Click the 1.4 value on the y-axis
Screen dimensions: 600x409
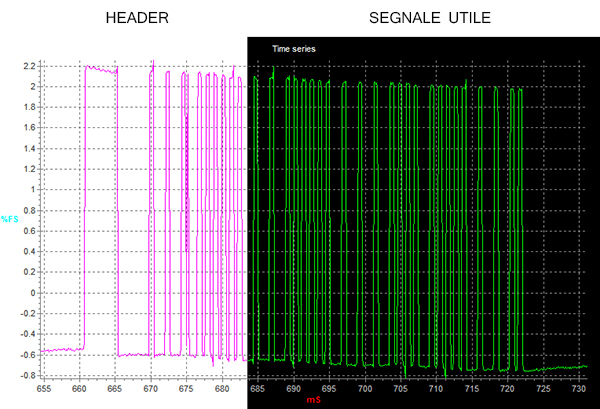[29, 148]
